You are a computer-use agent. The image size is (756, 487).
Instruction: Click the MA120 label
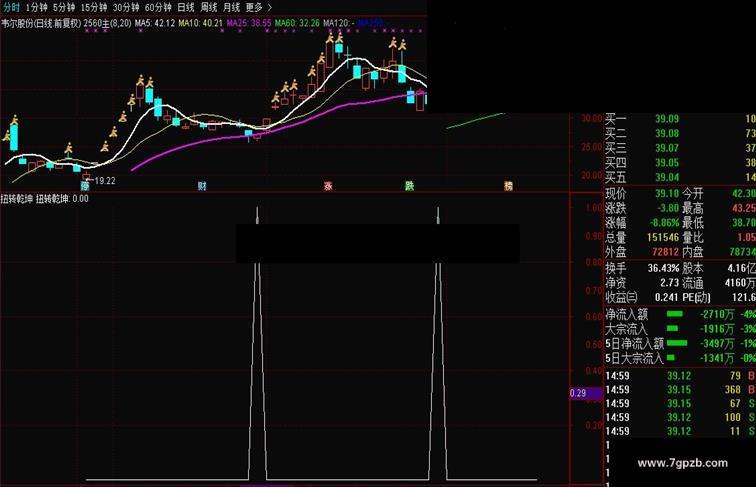338,23
